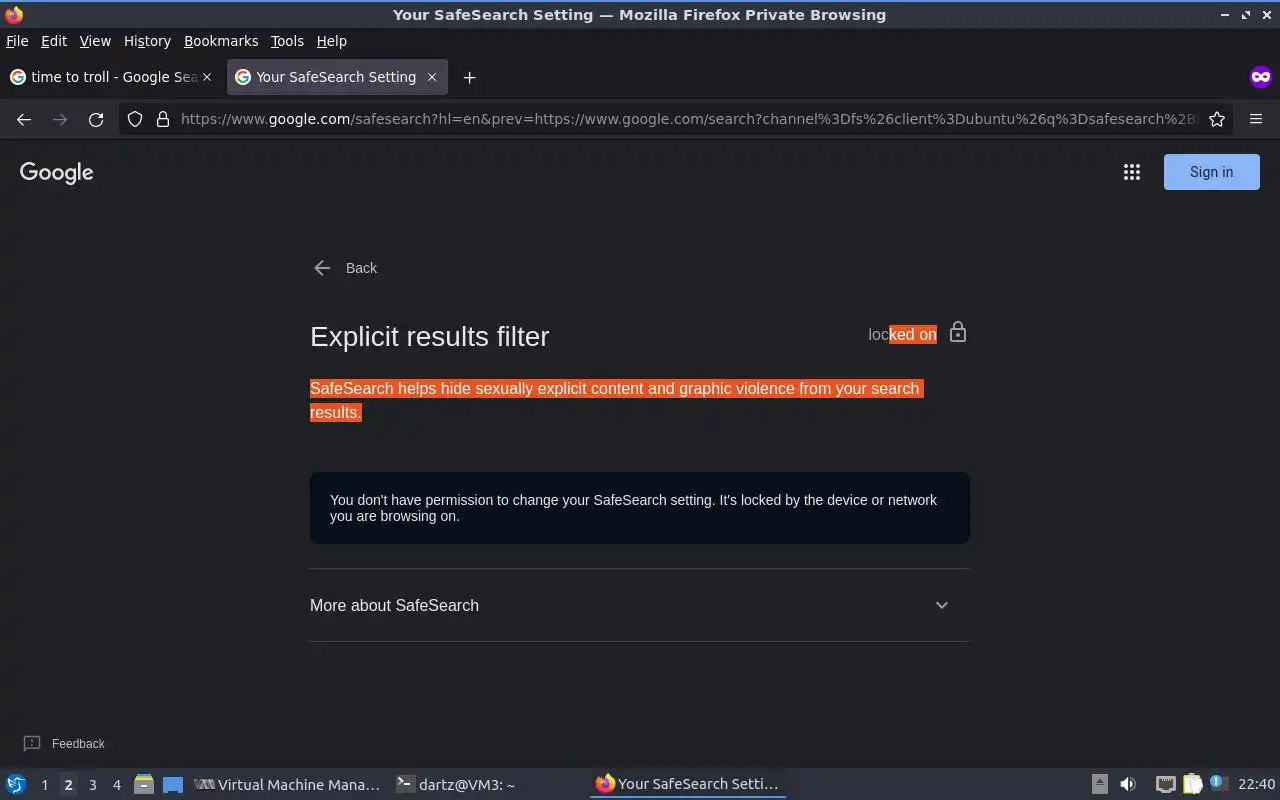The image size is (1280, 800).
Task: Click the SafeSearch description text
Action: tap(616, 400)
